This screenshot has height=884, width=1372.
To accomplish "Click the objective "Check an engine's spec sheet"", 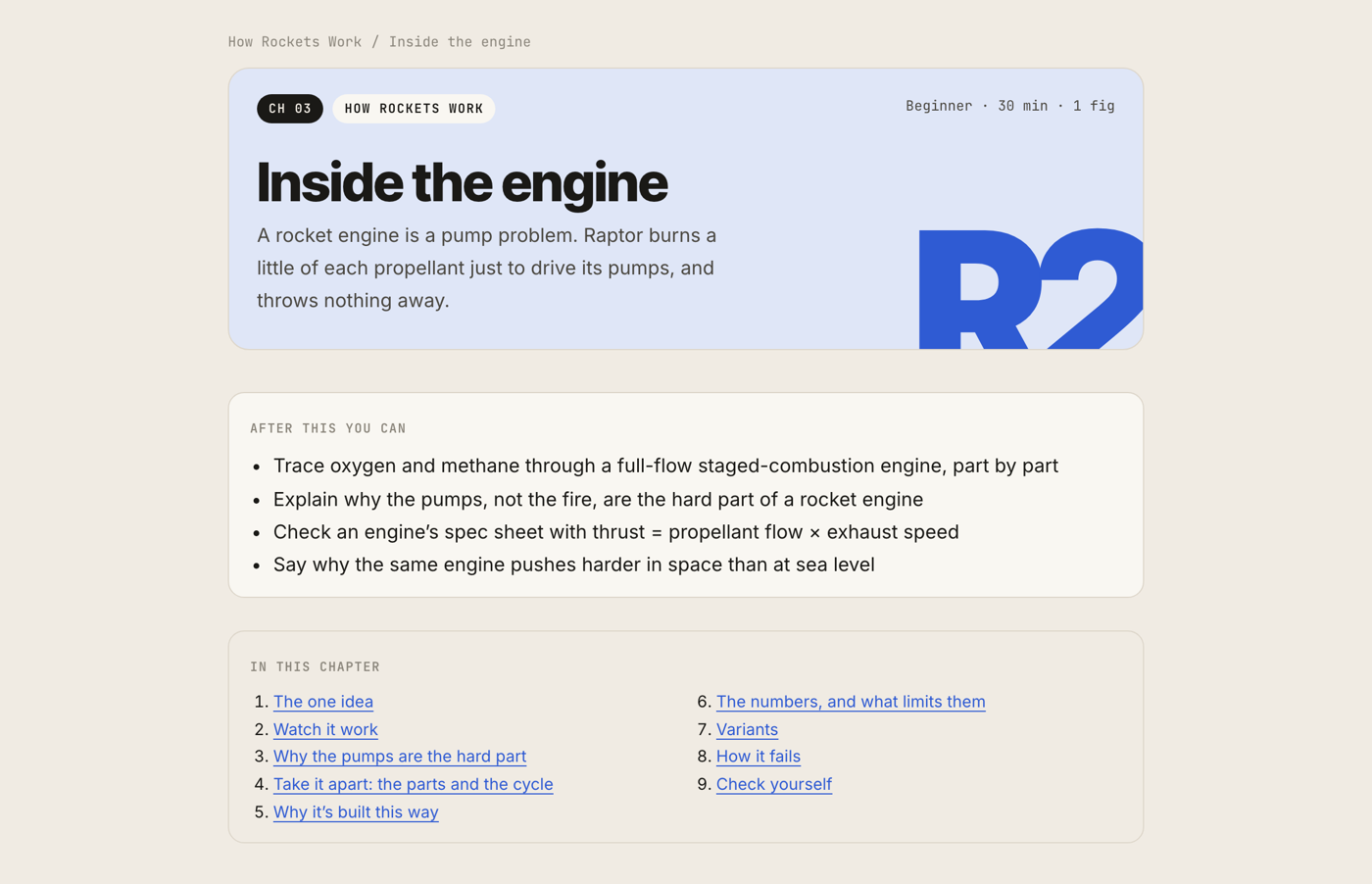I will pyautogui.click(x=616, y=532).
